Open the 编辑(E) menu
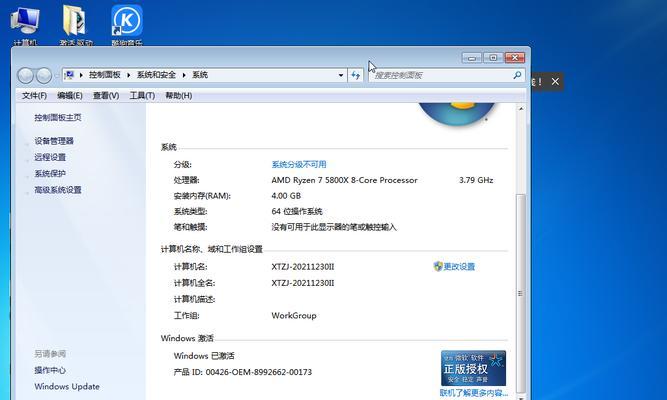The height and width of the screenshot is (400, 667). (70, 96)
